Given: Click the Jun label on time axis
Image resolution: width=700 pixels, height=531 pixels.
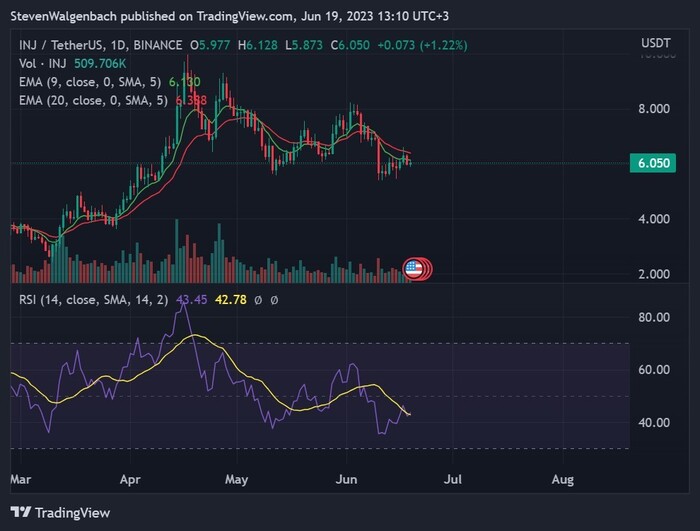Looking at the screenshot, I should (346, 480).
